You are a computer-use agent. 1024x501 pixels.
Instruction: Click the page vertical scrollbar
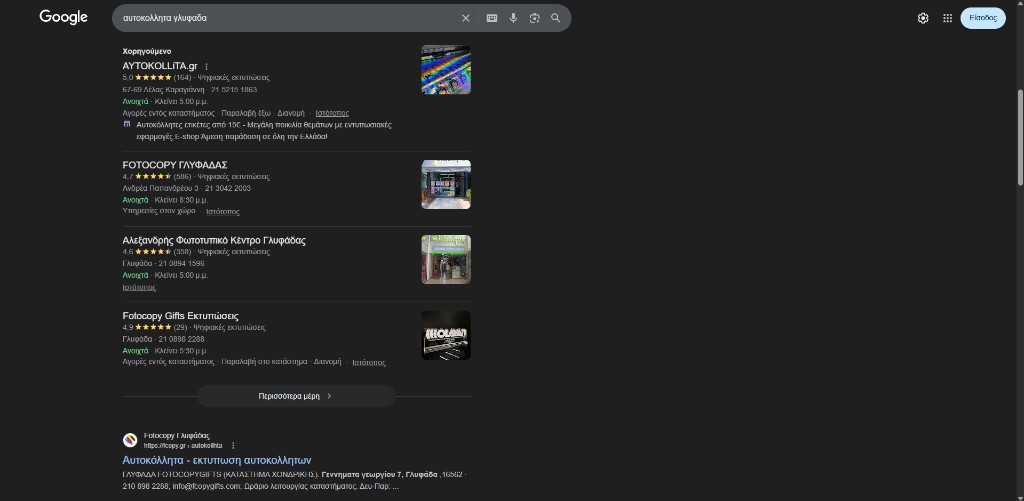[1020, 138]
